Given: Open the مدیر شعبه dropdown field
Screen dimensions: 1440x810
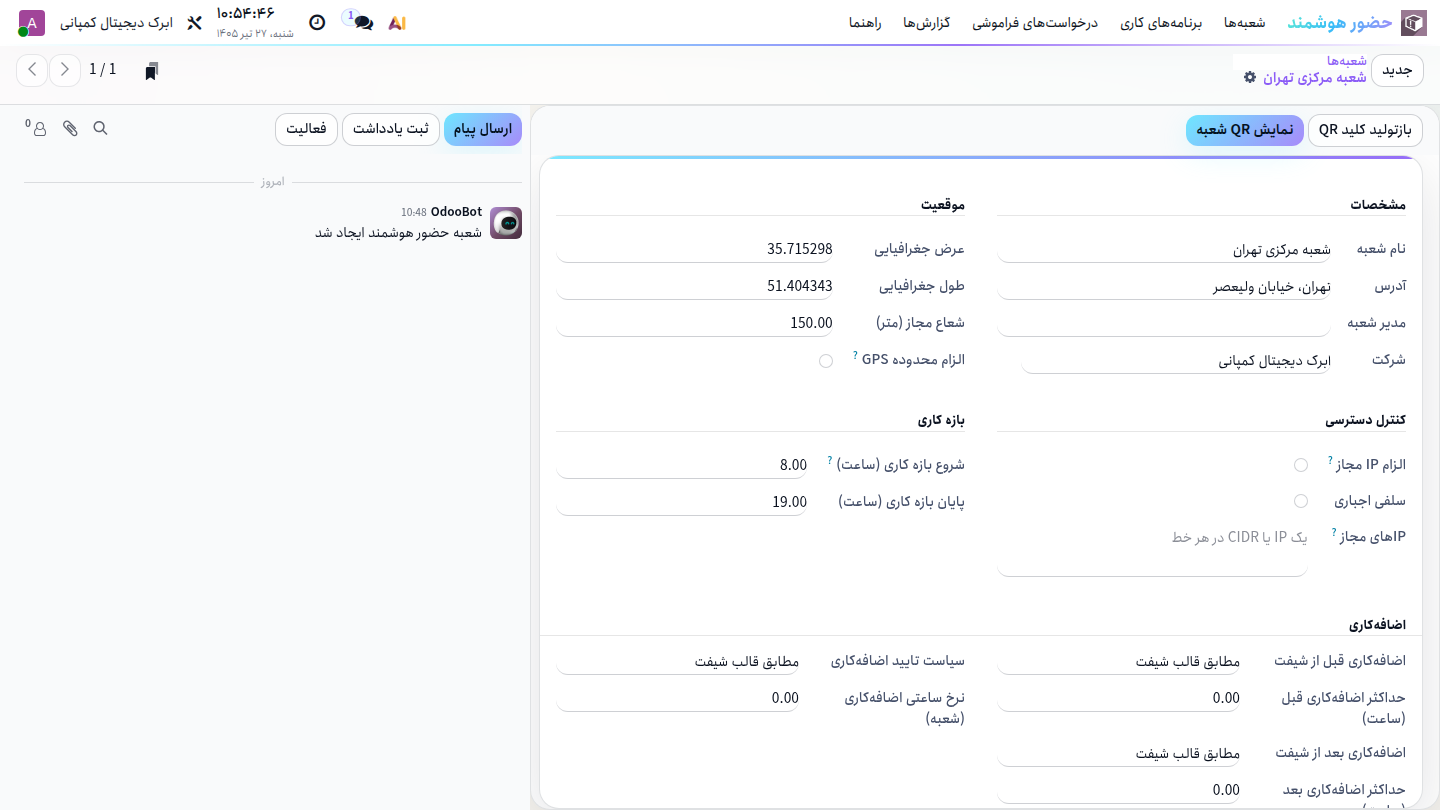Looking at the screenshot, I should [x=1164, y=323].
